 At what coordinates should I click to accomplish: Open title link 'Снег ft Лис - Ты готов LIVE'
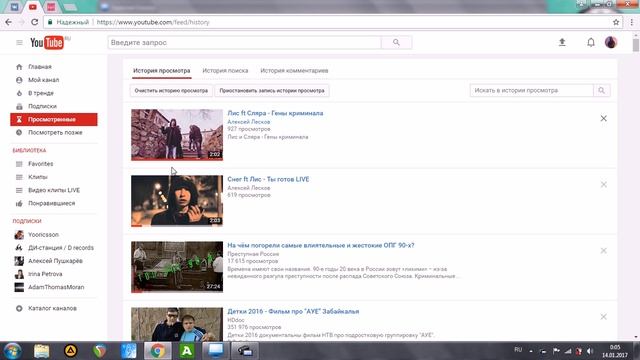(268, 179)
